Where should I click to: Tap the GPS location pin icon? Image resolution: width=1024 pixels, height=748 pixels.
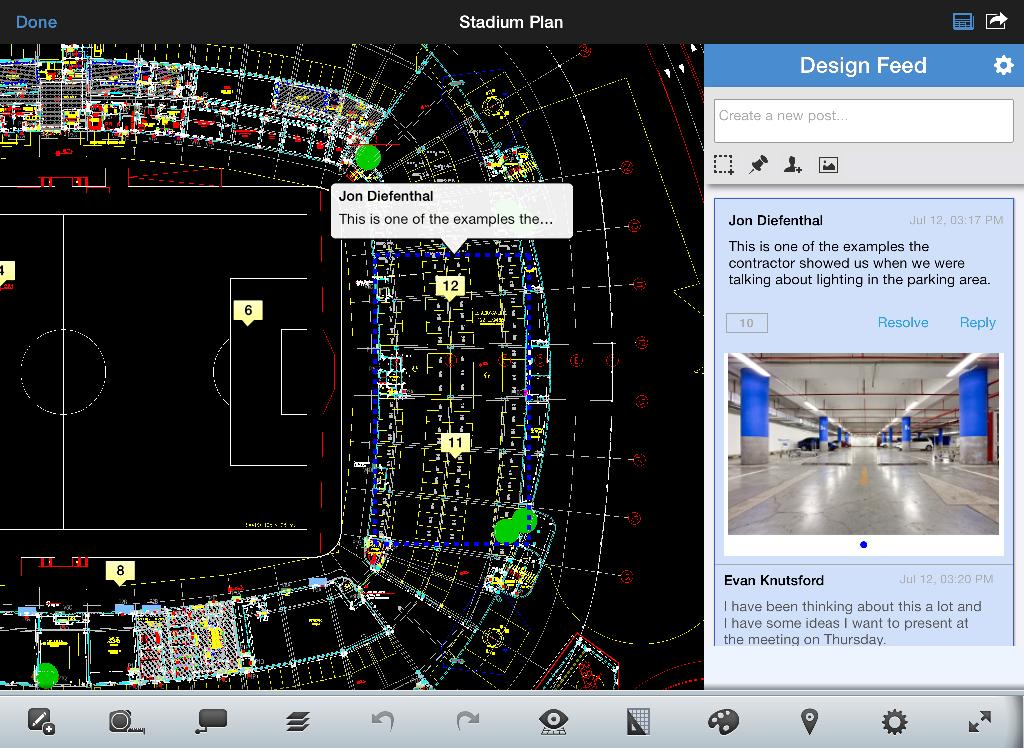(x=809, y=720)
